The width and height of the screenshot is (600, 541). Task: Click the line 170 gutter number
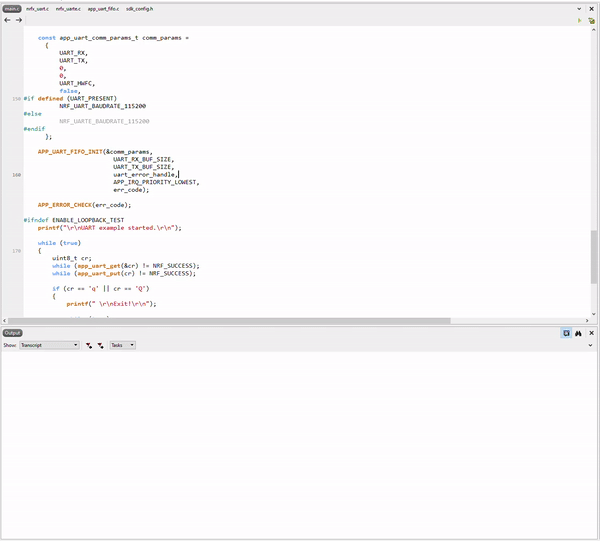click(x=16, y=251)
